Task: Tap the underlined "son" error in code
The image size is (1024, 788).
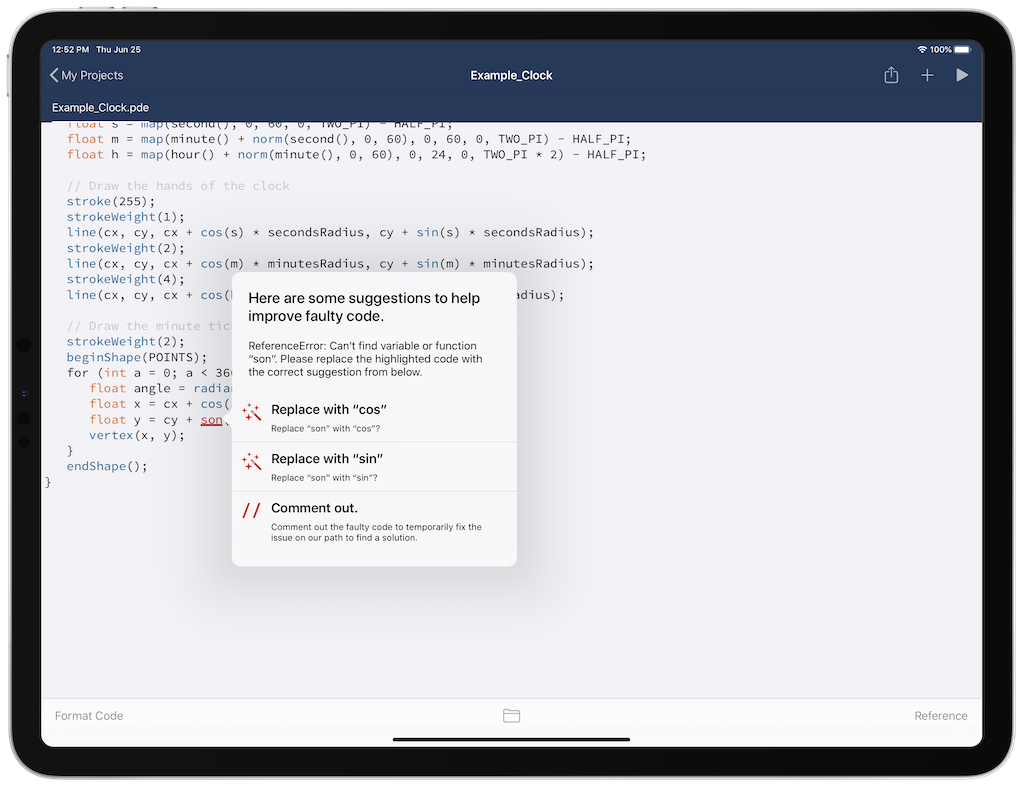Action: tap(211, 420)
